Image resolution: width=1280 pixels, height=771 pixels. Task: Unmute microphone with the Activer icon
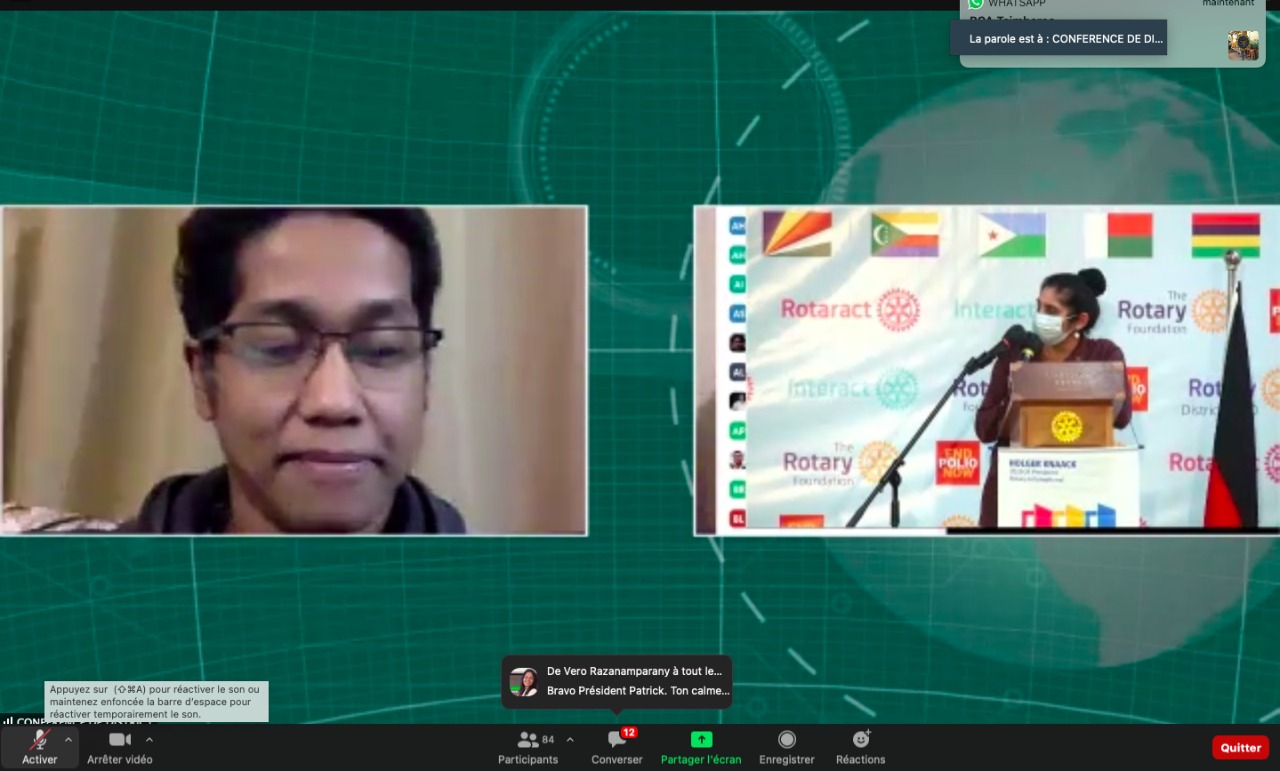click(40, 740)
